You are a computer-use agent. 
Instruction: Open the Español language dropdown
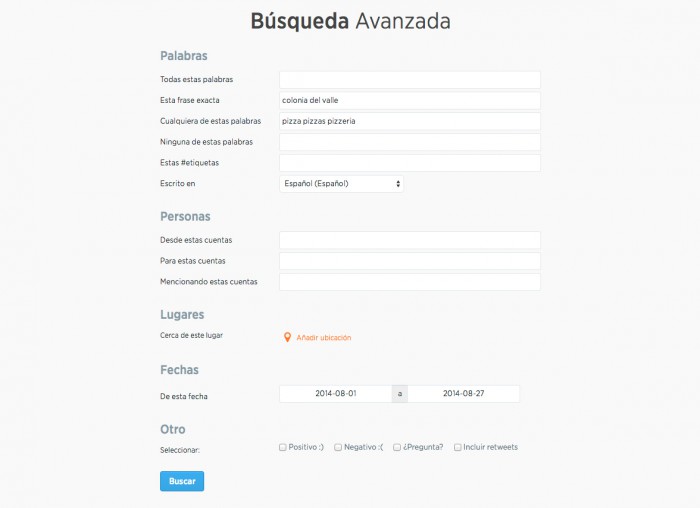[x=341, y=184]
